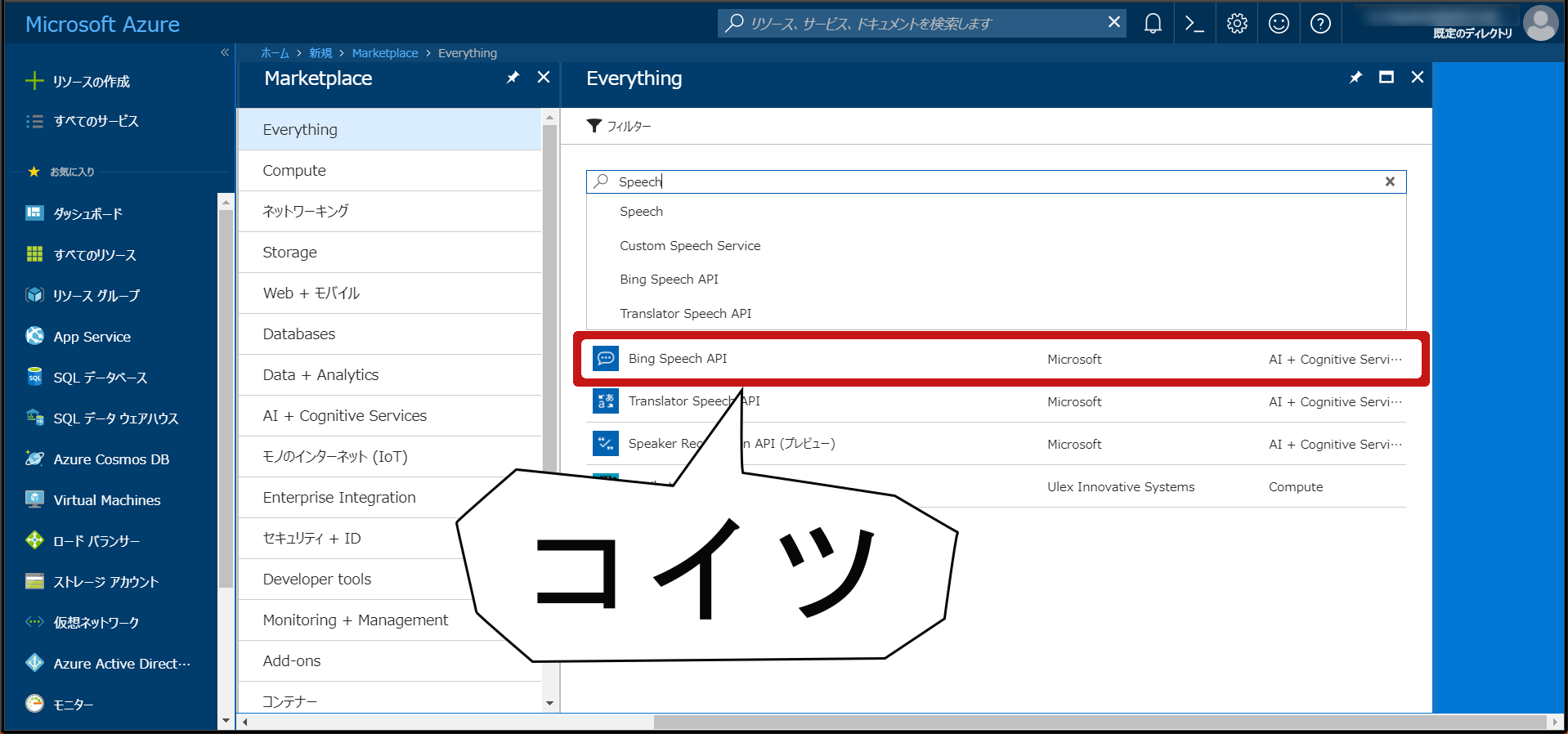The image size is (1568, 734).
Task: Click the Marketplace breadcrumb link
Action: [x=385, y=53]
